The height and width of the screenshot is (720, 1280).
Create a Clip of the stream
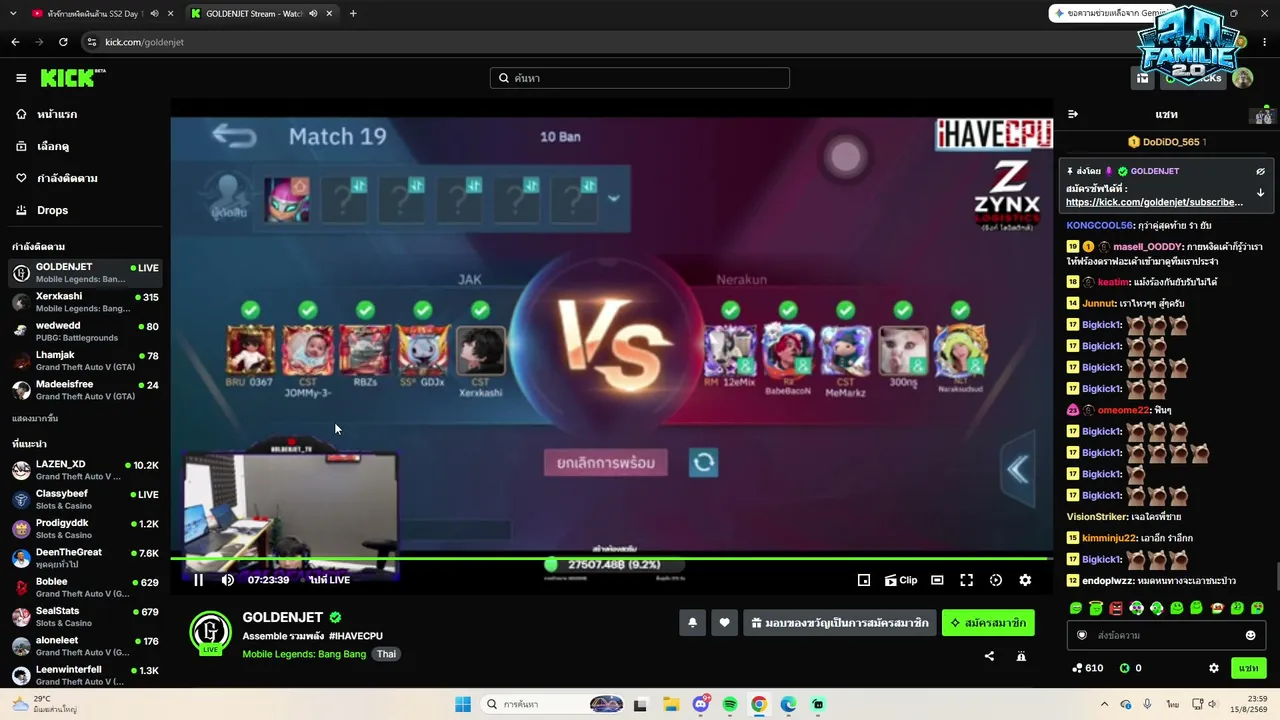click(x=901, y=580)
